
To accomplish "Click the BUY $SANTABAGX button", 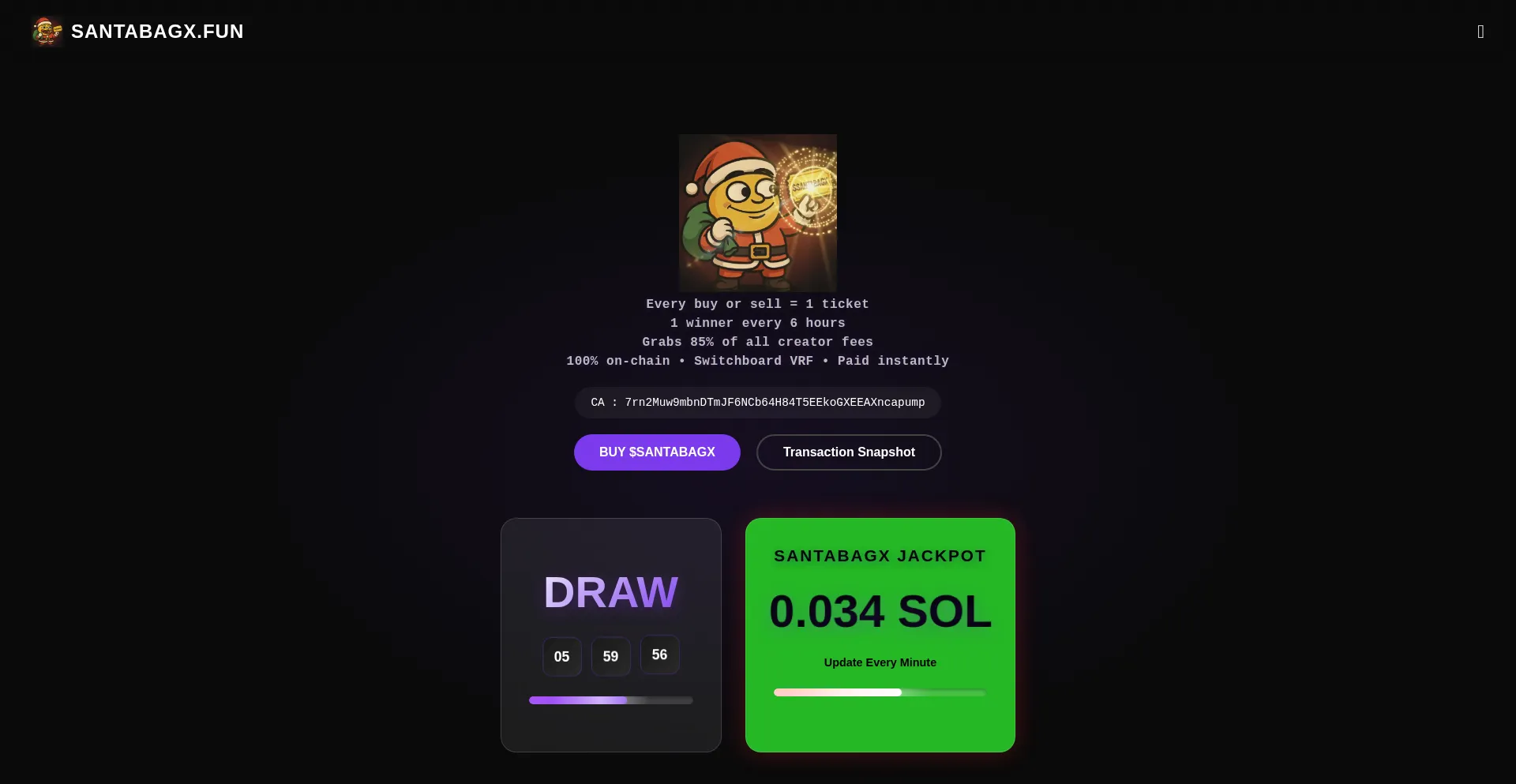I will [x=657, y=452].
